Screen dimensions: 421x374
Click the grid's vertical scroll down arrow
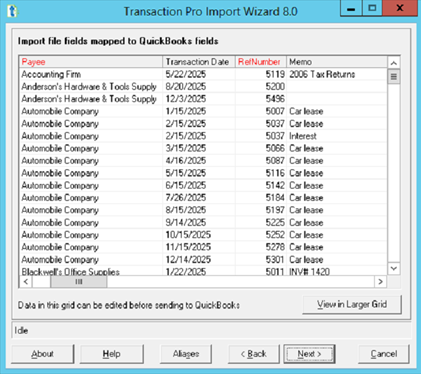pyautogui.click(x=394, y=268)
